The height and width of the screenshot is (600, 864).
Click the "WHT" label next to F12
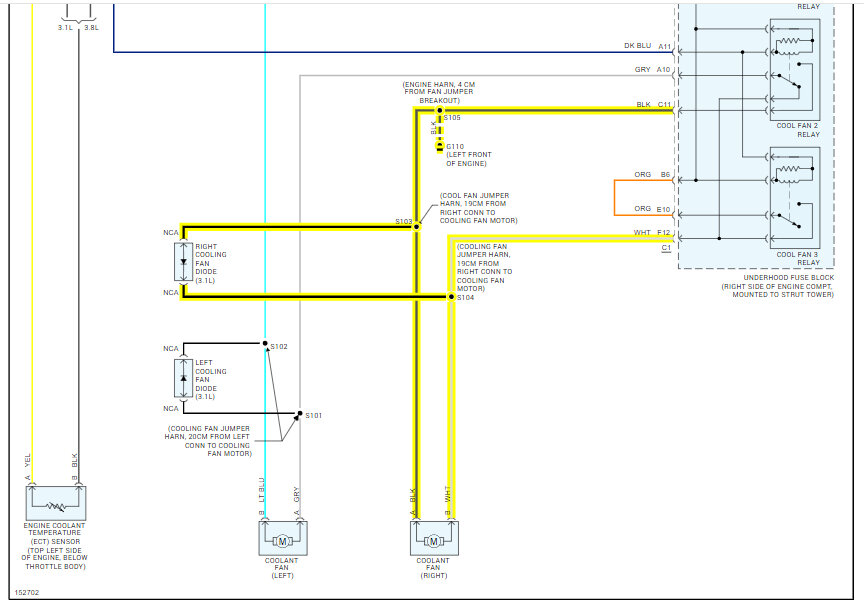coord(642,233)
